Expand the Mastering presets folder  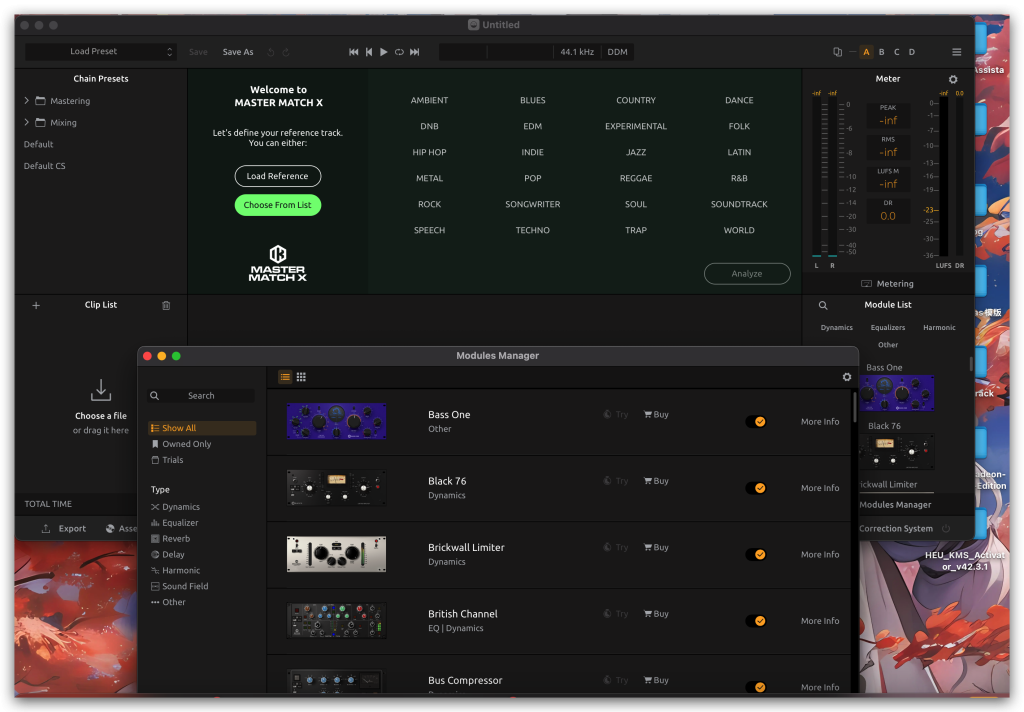coord(27,101)
